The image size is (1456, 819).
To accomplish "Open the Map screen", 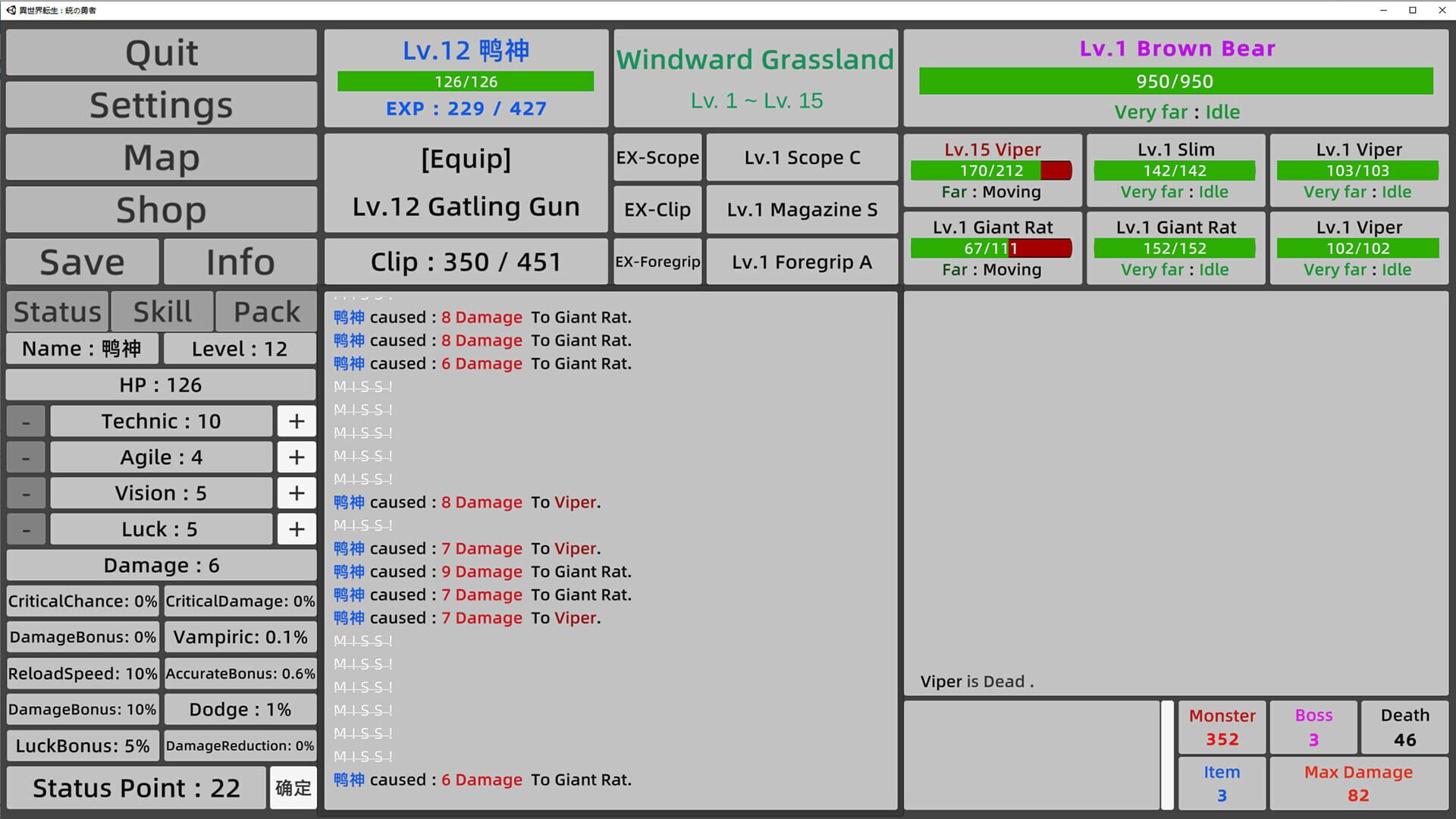I will tap(161, 157).
